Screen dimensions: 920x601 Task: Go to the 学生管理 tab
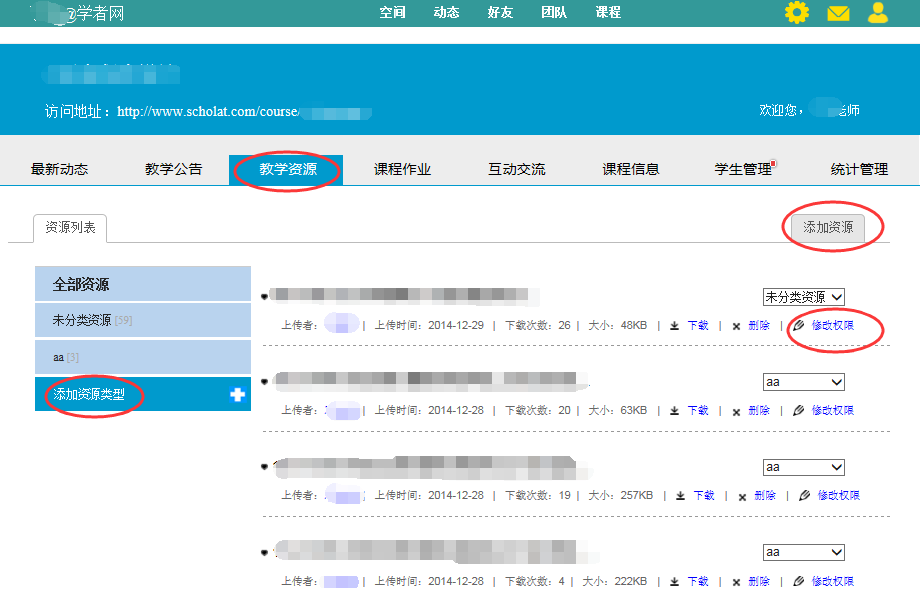743,170
